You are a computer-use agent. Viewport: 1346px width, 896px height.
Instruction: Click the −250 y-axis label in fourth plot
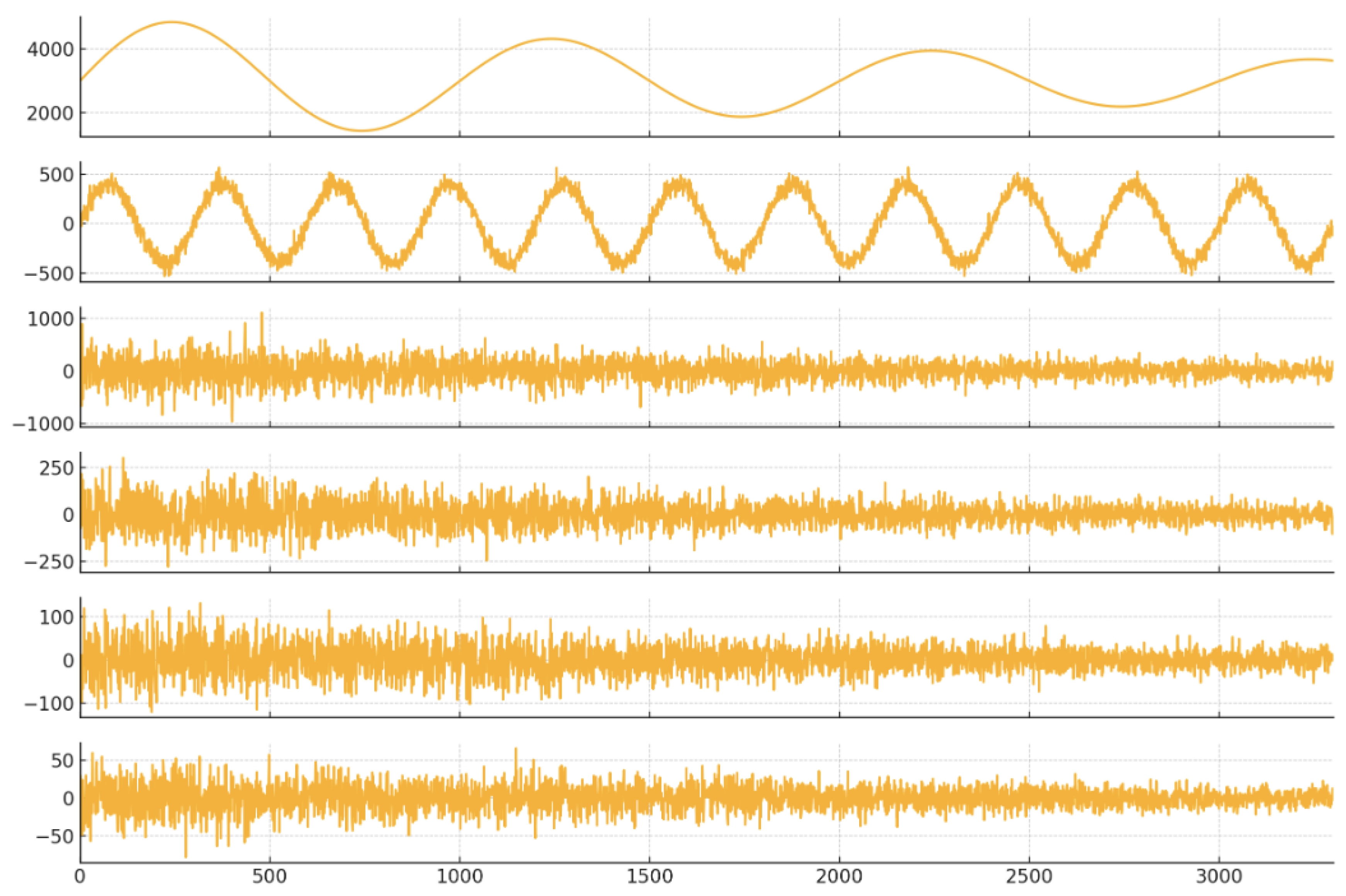(x=49, y=562)
